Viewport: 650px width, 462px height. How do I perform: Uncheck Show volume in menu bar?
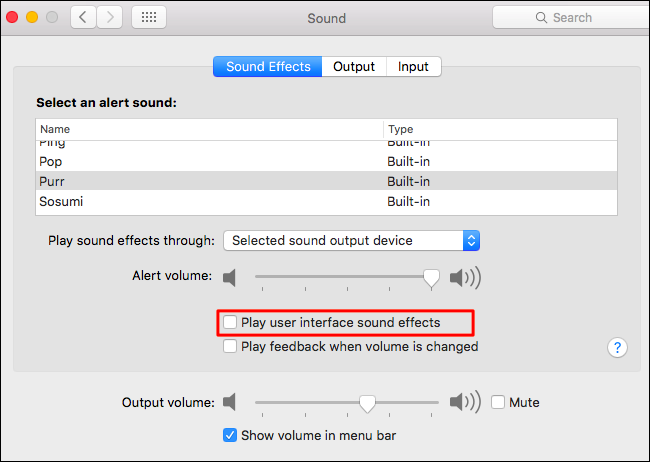coord(231,435)
